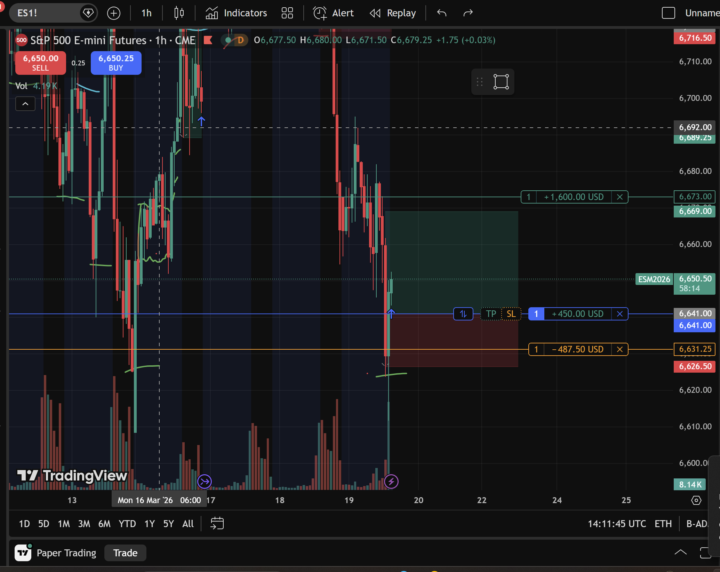Select the YTD date range

127,524
